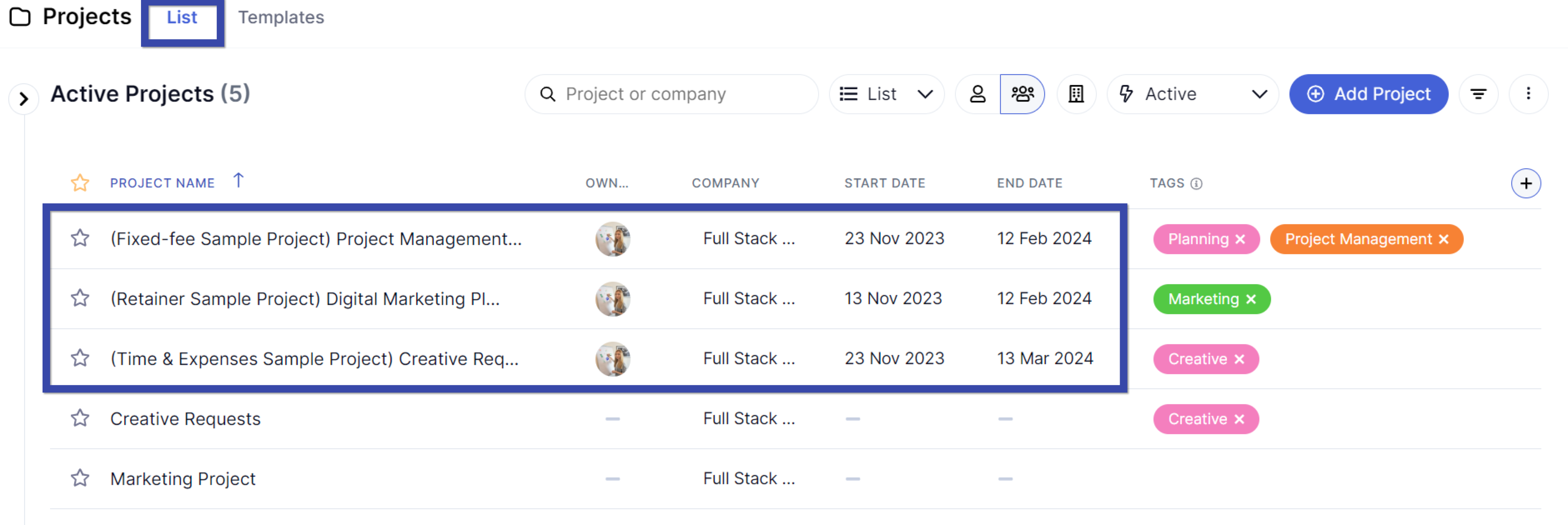This screenshot has height=525, width=1568.
Task: Star the Marketing Project row
Action: 80,478
